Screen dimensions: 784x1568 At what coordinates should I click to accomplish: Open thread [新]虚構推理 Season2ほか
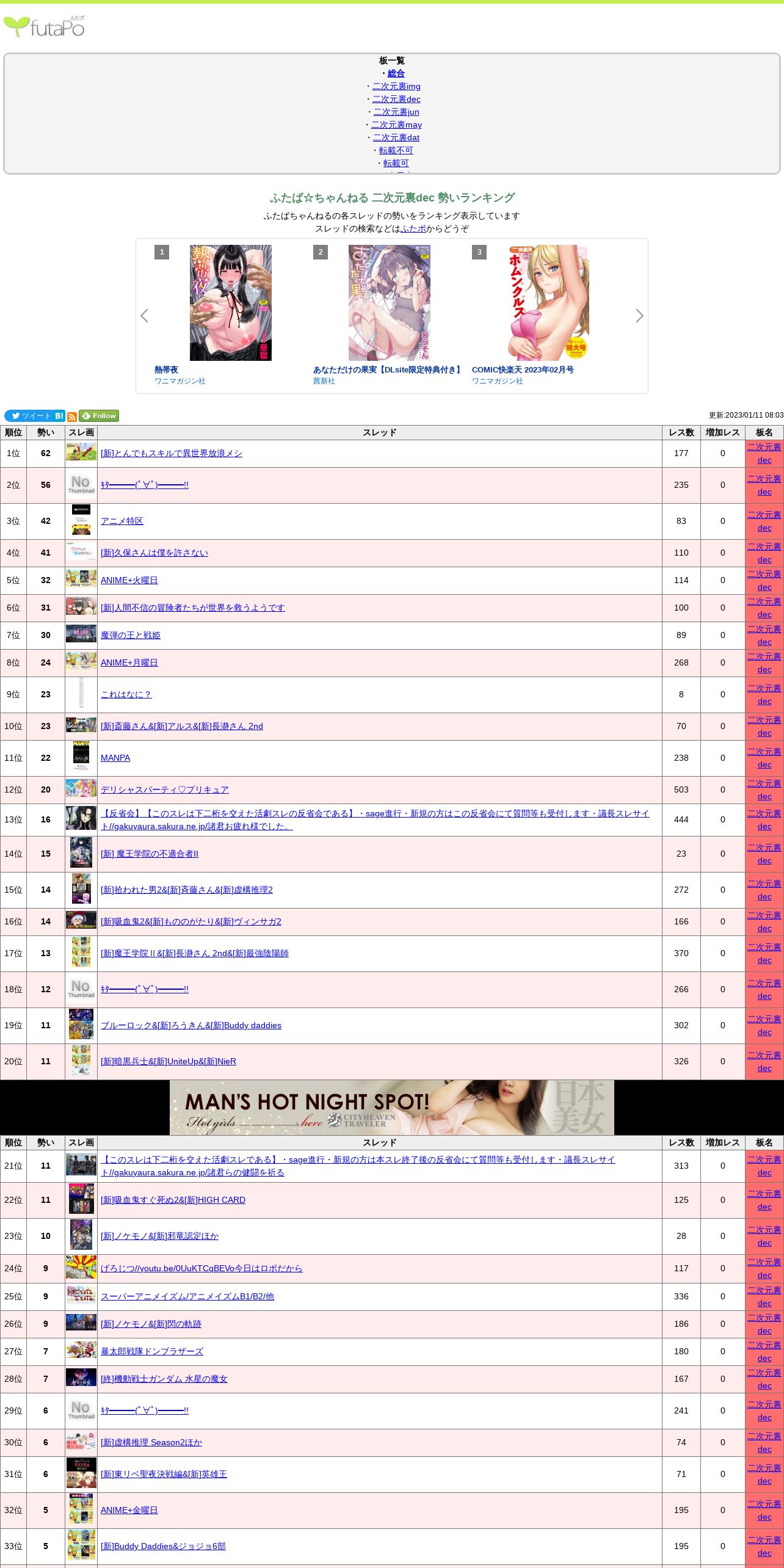coord(151,1442)
